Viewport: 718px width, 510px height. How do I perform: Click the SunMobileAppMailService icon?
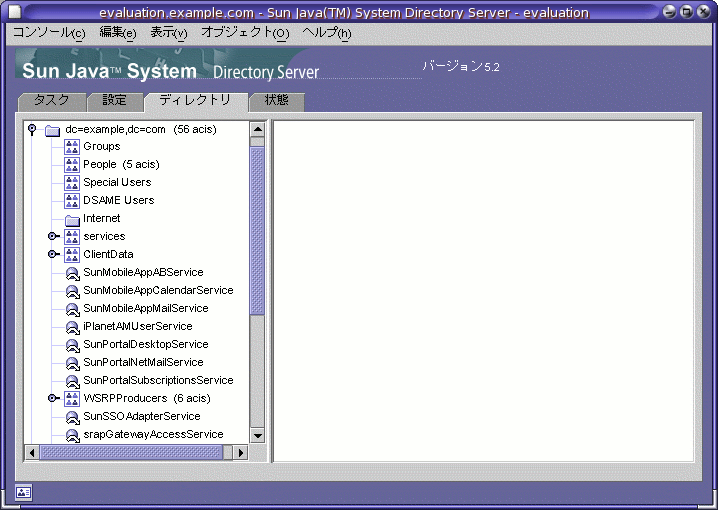[x=72, y=309]
